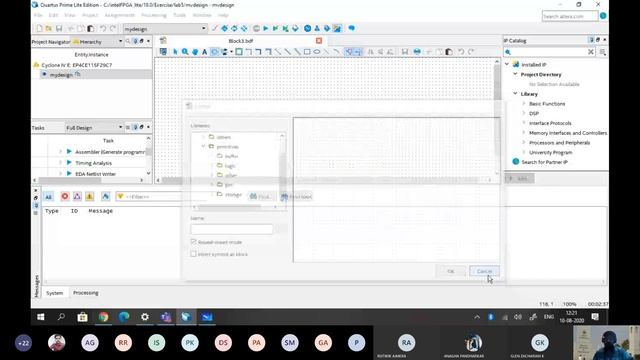Open Chrome from the taskbar
The image size is (640, 360).
point(103,317)
